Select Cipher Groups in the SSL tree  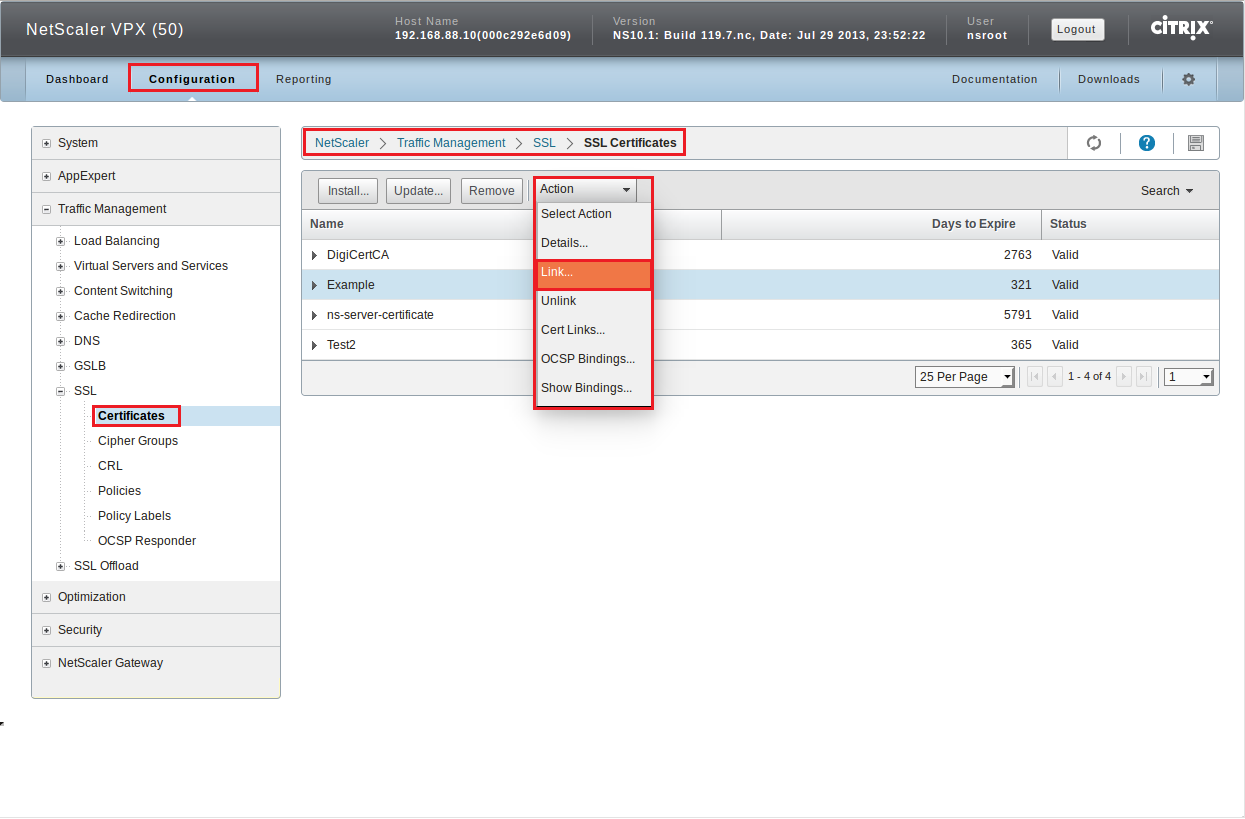[x=138, y=441]
